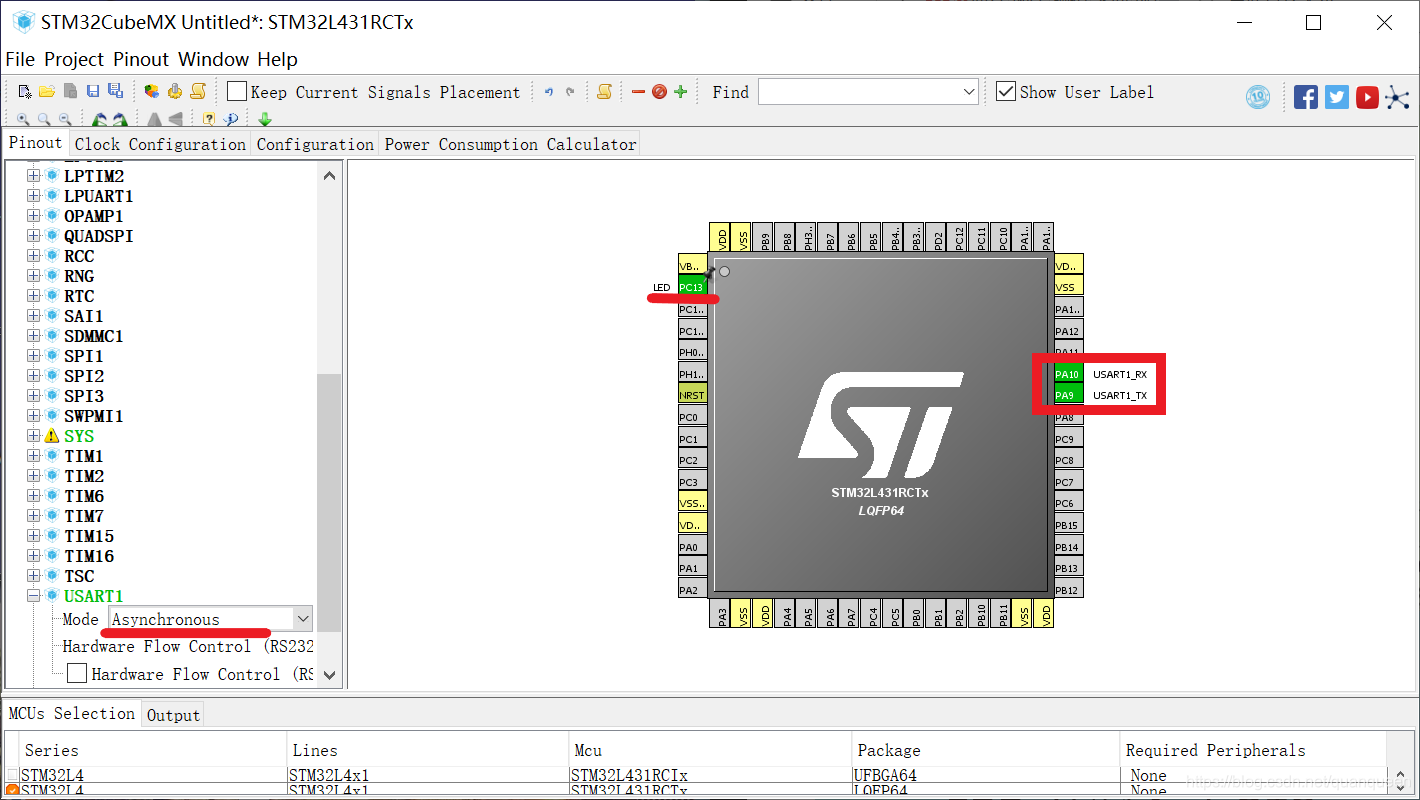Open the Power Consumption Calculator tab
The image size is (1420, 800).
510,144
